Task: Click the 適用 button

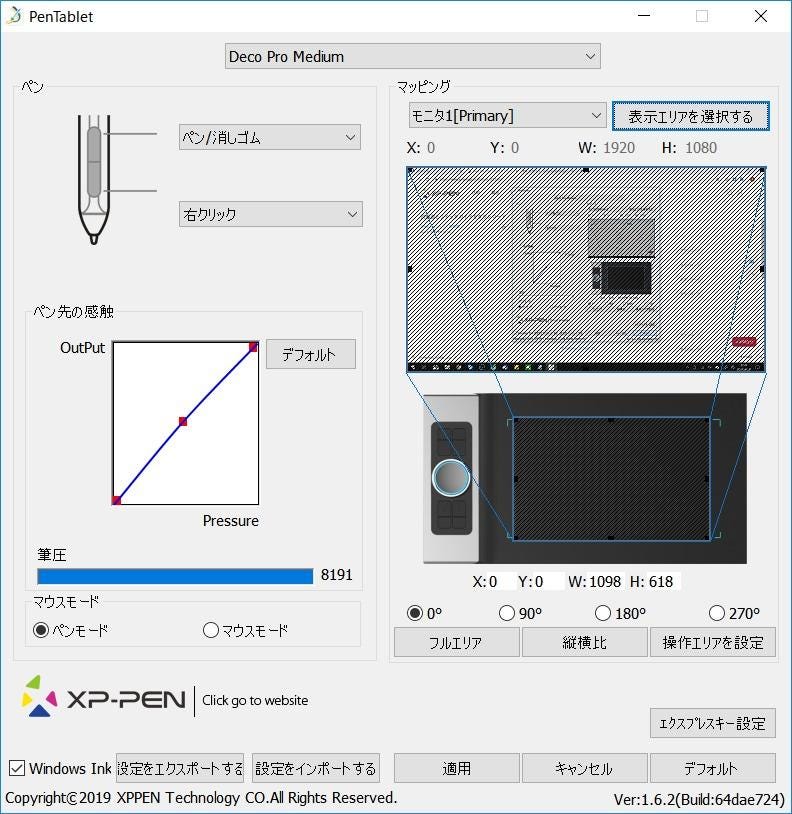Action: click(457, 768)
